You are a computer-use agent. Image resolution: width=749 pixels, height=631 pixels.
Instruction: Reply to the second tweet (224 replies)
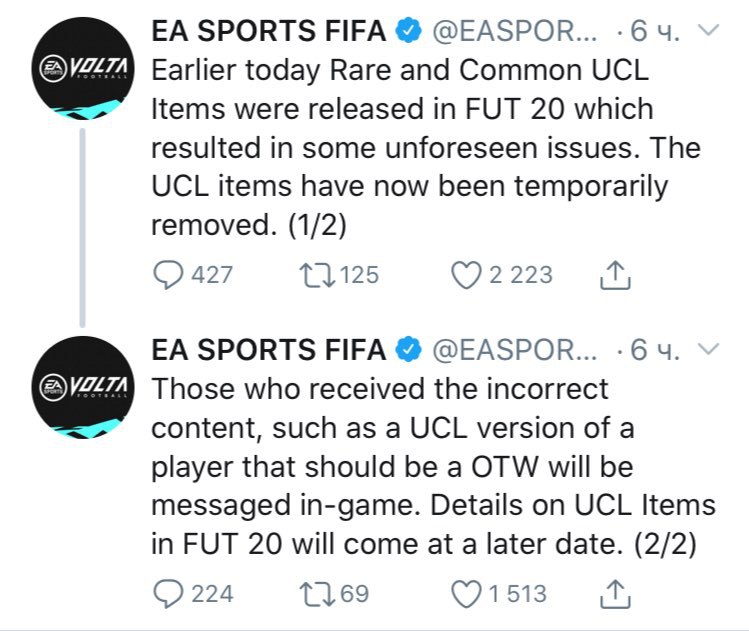click(x=169, y=593)
